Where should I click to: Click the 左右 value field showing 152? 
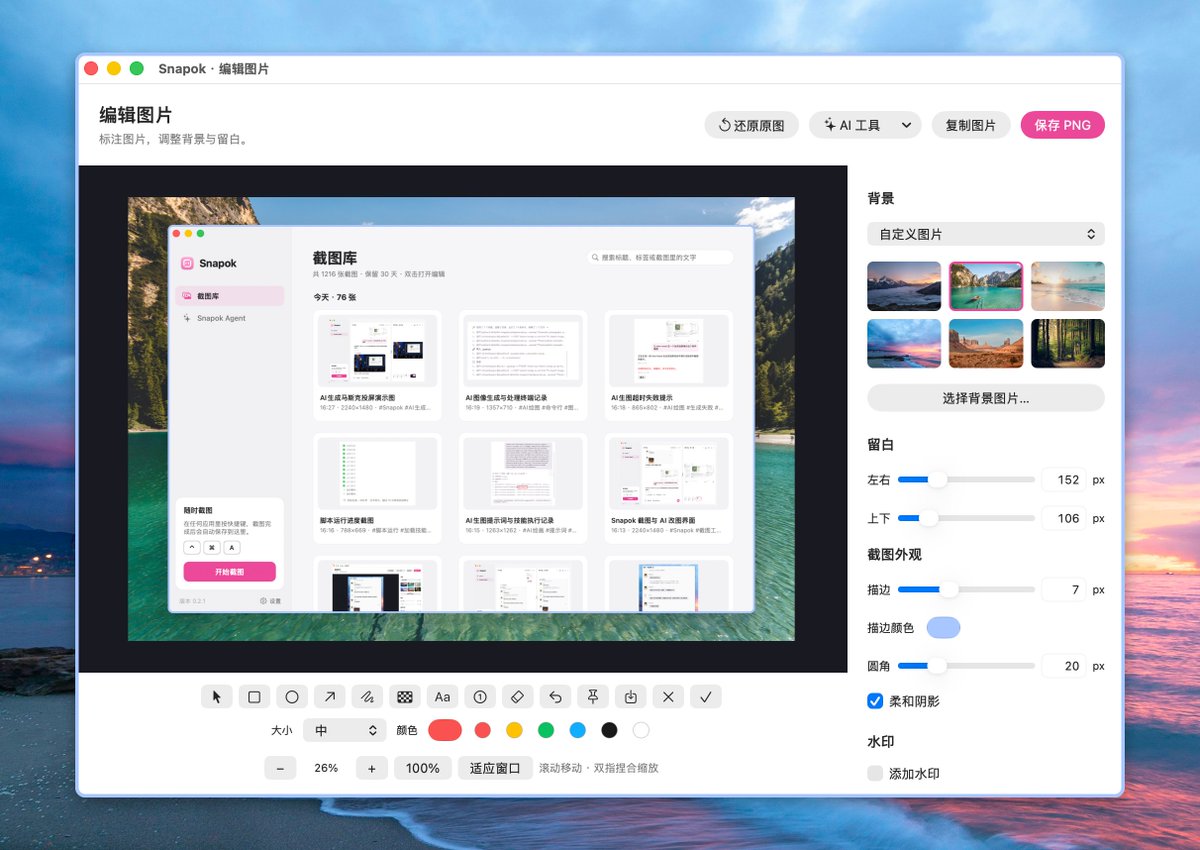1064,480
